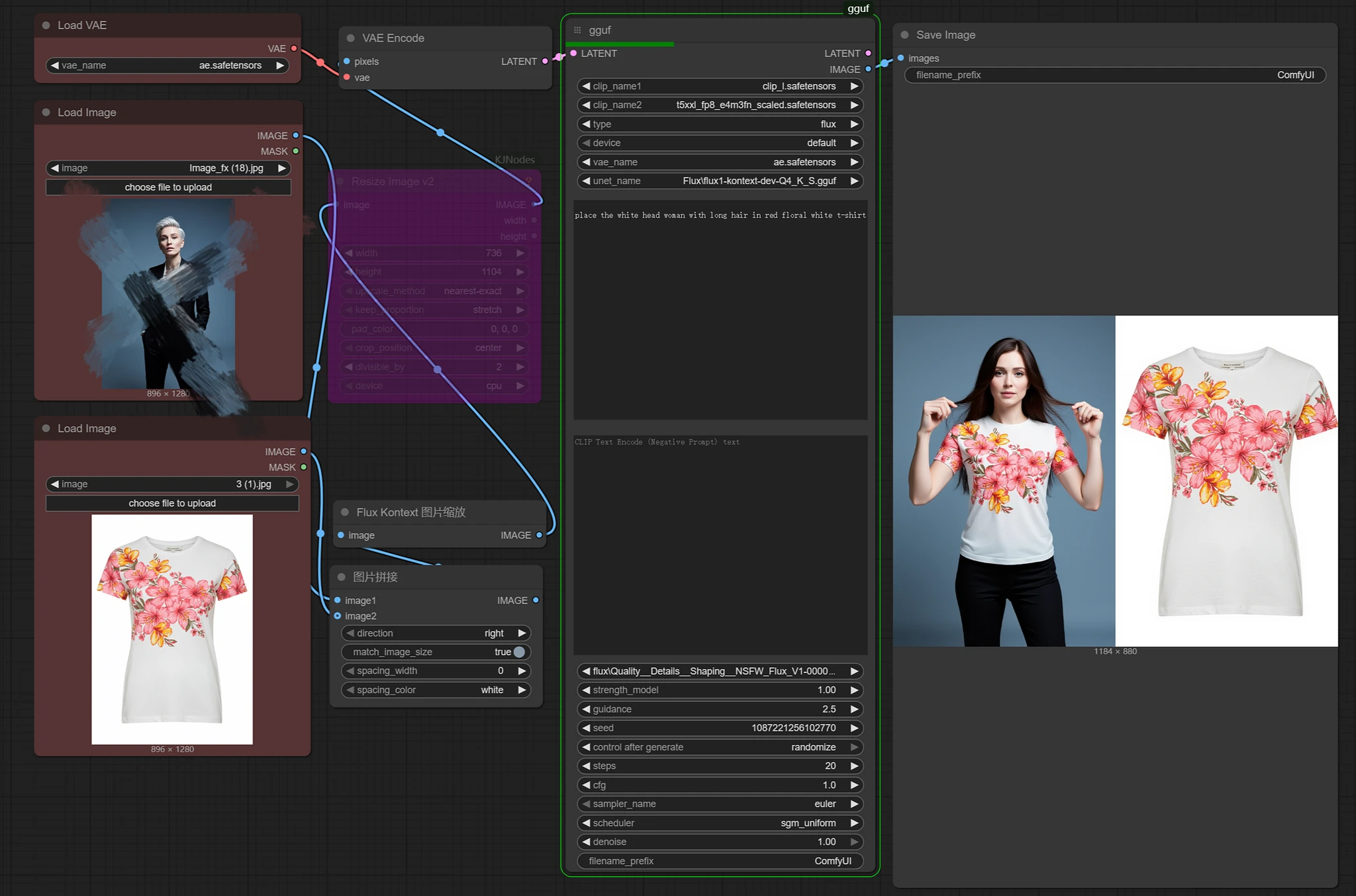Select the Image_fx (18).jpg image selector
Screen dimensions: 1356x896
pos(168,168)
